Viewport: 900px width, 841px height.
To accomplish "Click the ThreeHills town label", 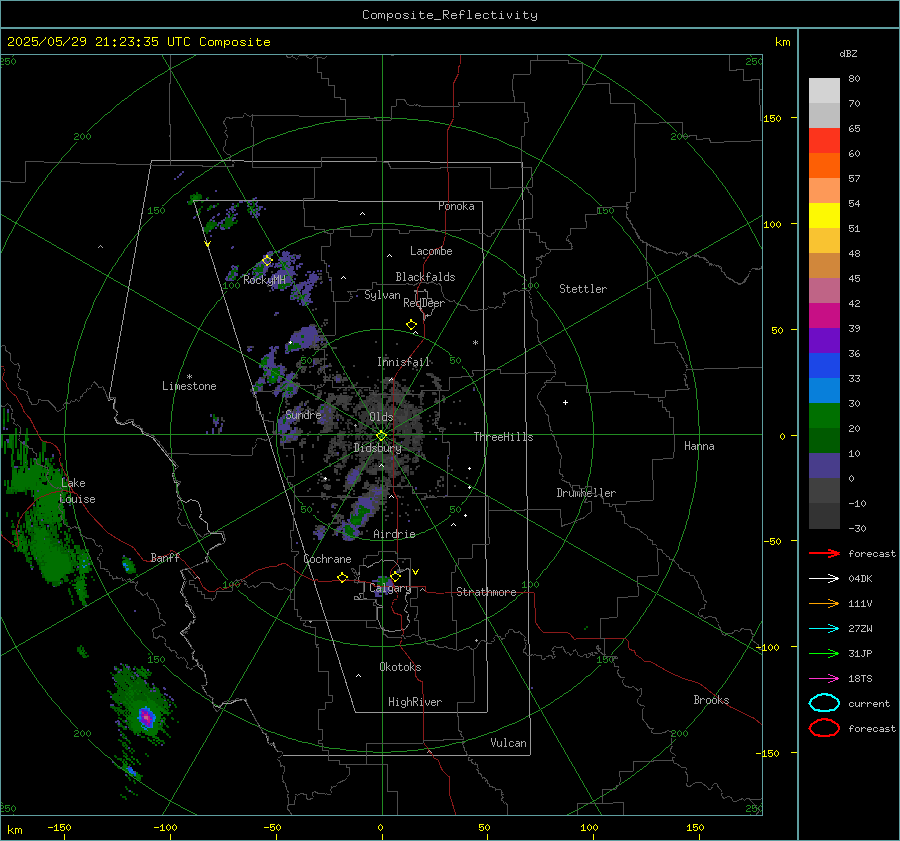I will click(503, 437).
